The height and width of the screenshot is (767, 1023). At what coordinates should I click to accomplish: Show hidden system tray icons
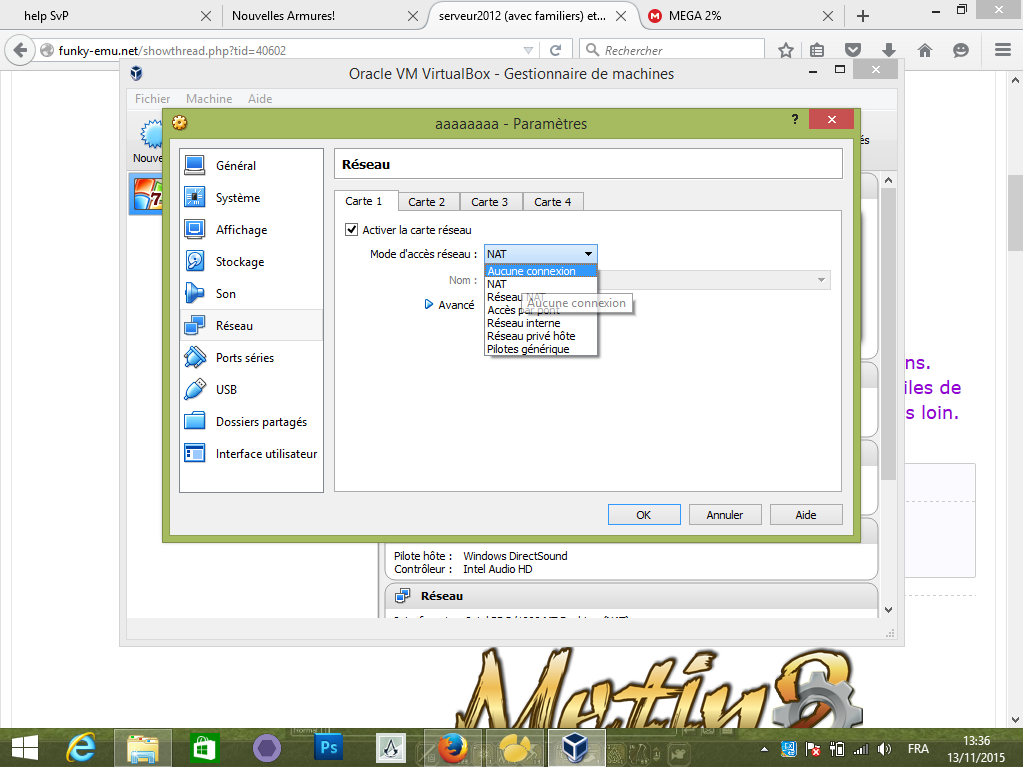tap(764, 749)
